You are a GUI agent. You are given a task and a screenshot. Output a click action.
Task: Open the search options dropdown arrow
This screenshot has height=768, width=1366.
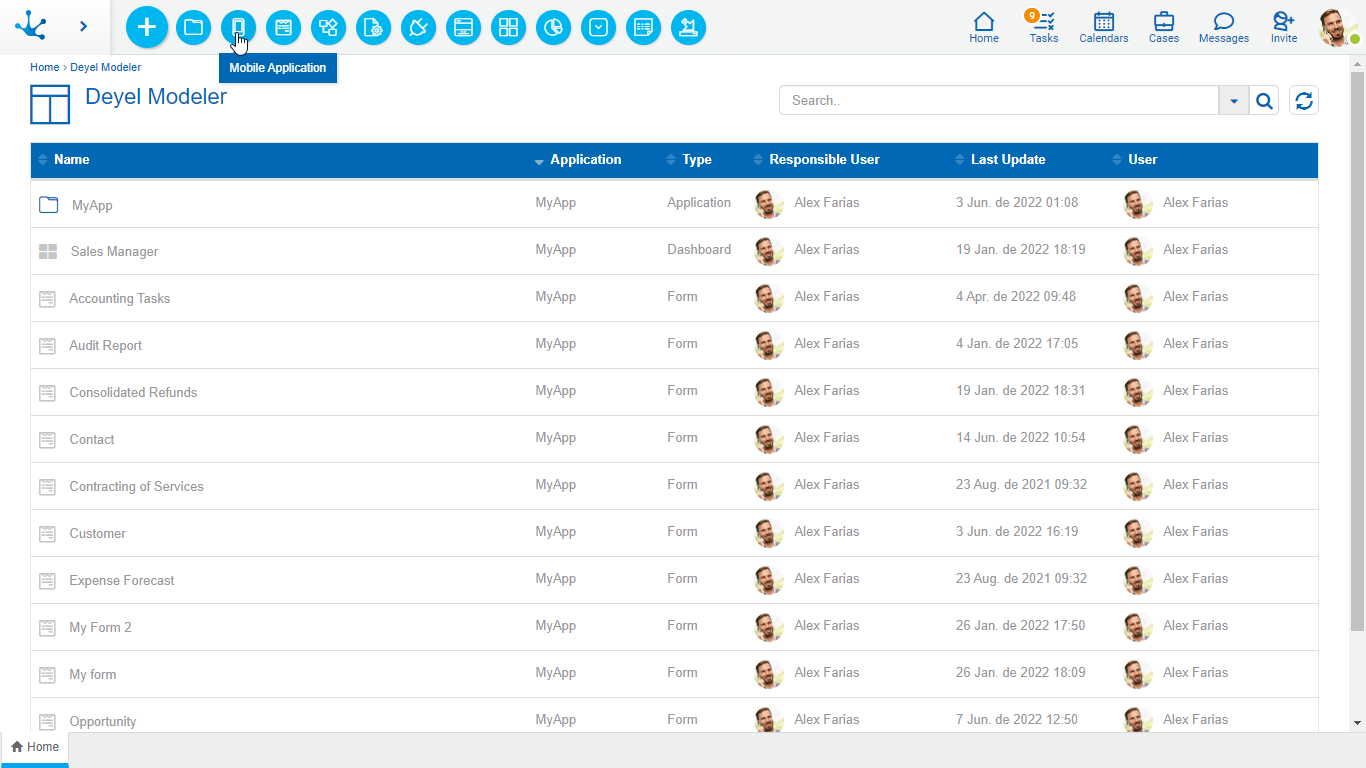click(x=1234, y=100)
